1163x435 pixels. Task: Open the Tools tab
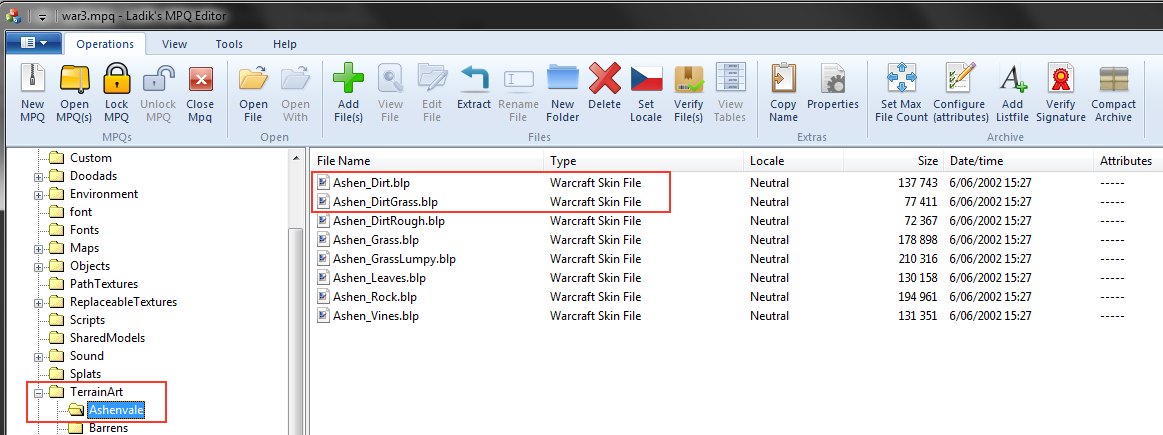click(229, 45)
